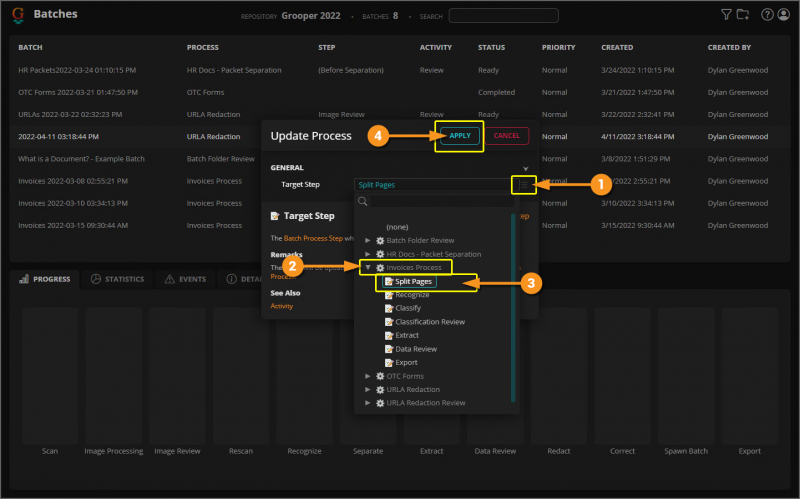Image resolution: width=800 pixels, height=499 pixels.
Task: Click the batches search field
Action: click(x=504, y=16)
